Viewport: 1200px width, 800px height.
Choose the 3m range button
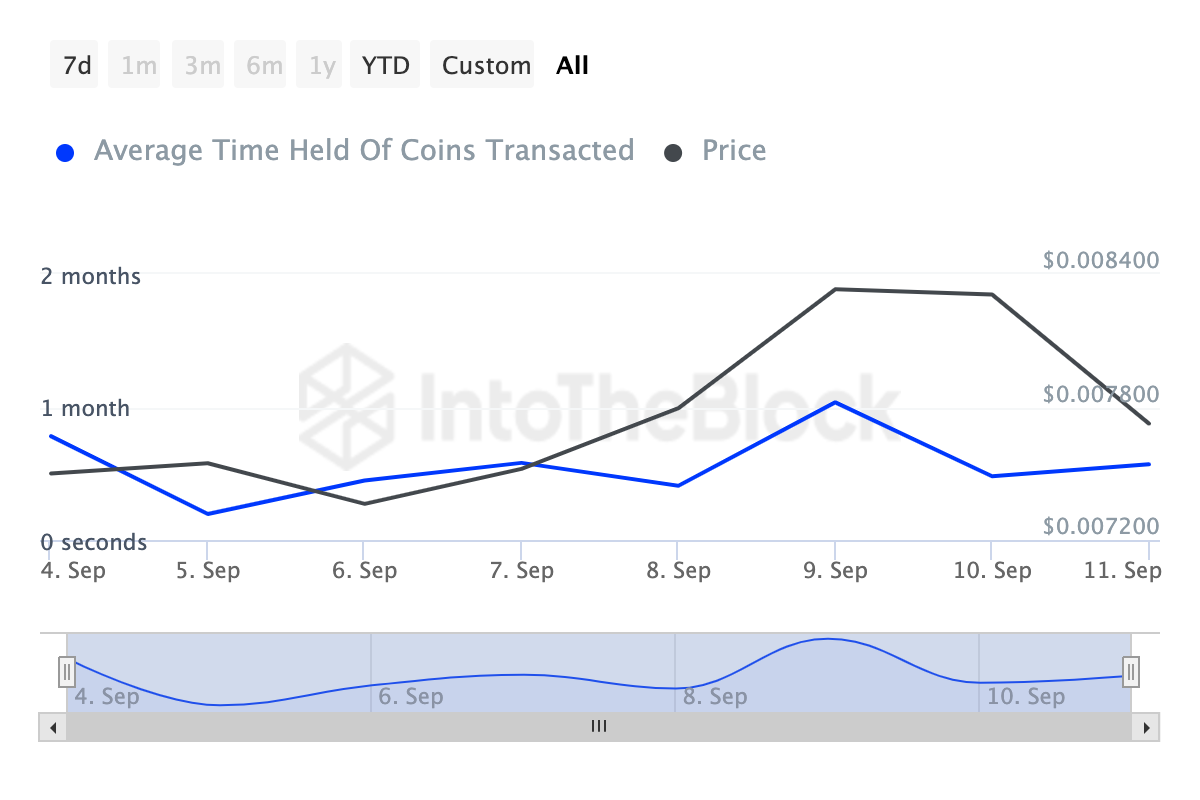pos(202,65)
